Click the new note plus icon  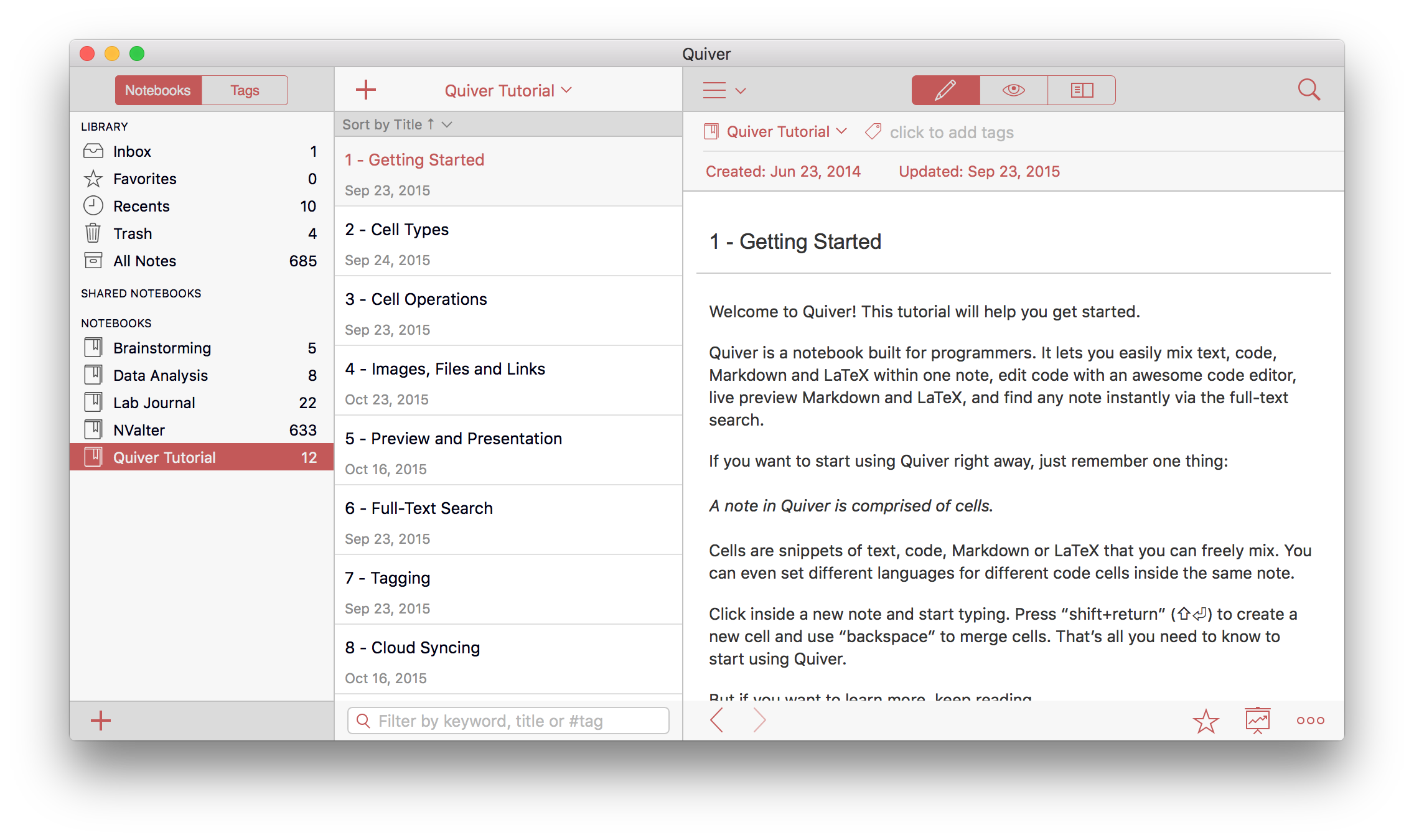coord(366,90)
